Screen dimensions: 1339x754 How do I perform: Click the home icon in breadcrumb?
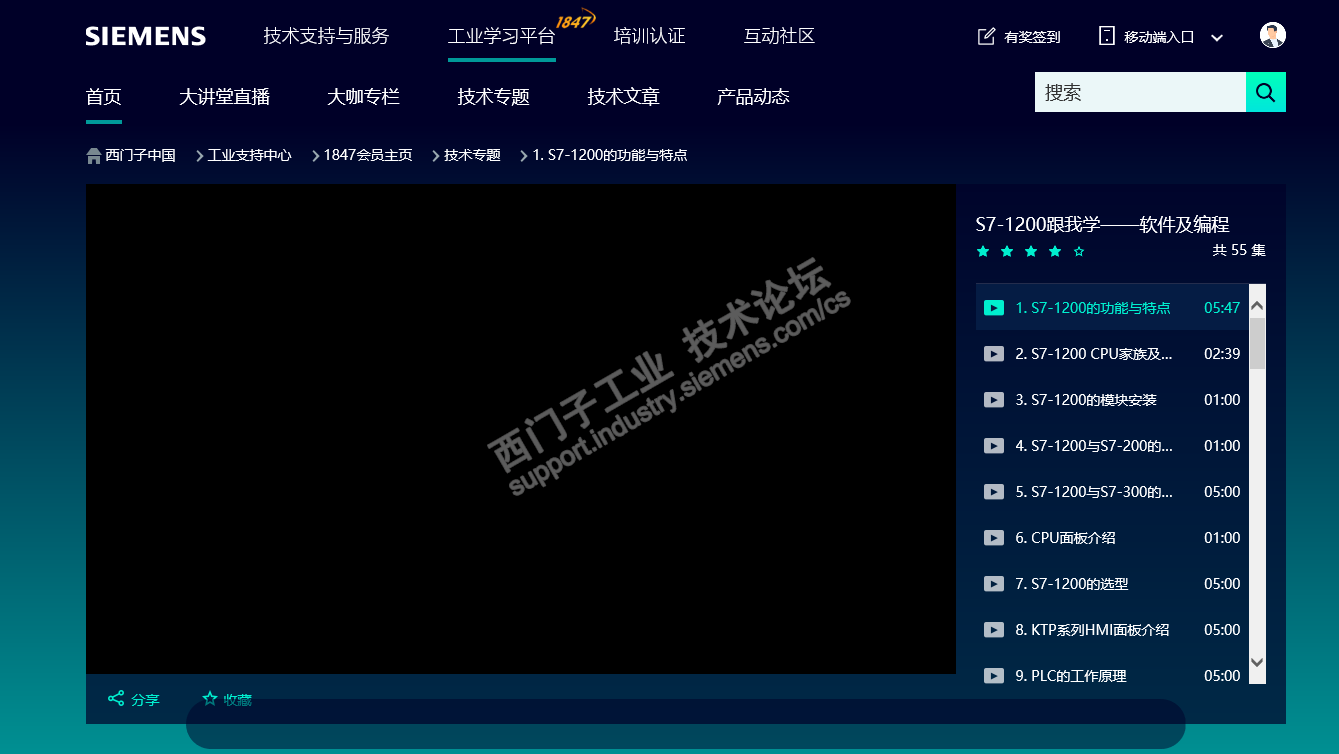(x=94, y=155)
